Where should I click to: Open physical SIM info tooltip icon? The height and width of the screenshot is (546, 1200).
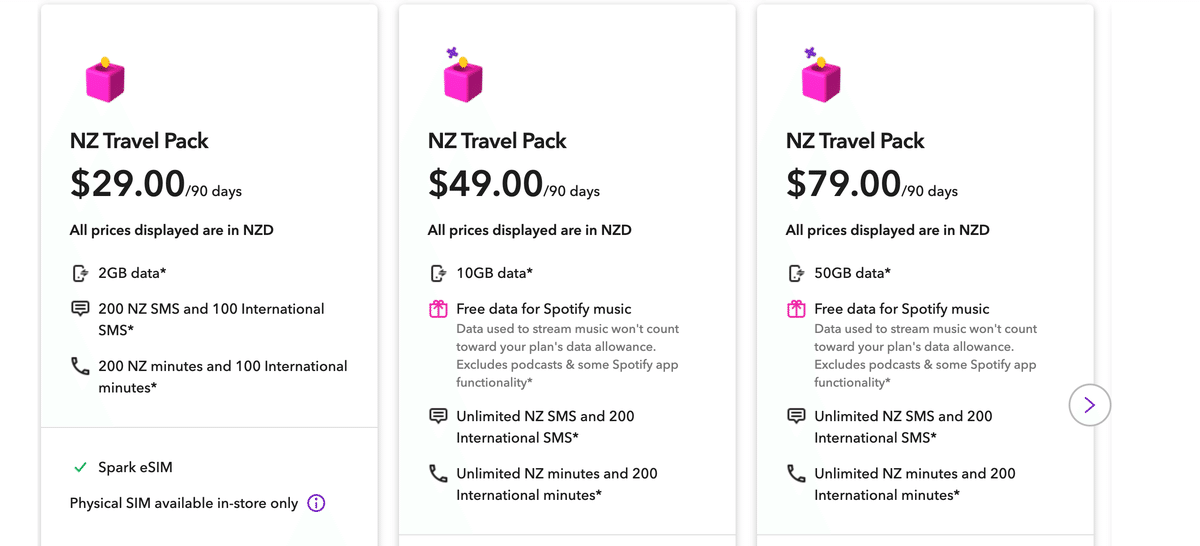(x=316, y=503)
